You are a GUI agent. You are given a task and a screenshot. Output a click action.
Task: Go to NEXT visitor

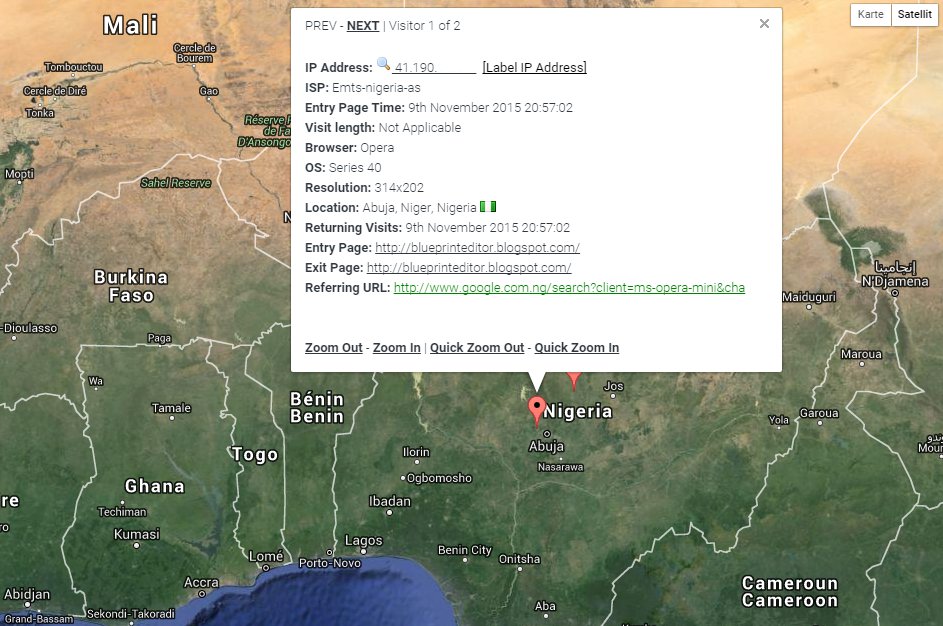[x=362, y=26]
